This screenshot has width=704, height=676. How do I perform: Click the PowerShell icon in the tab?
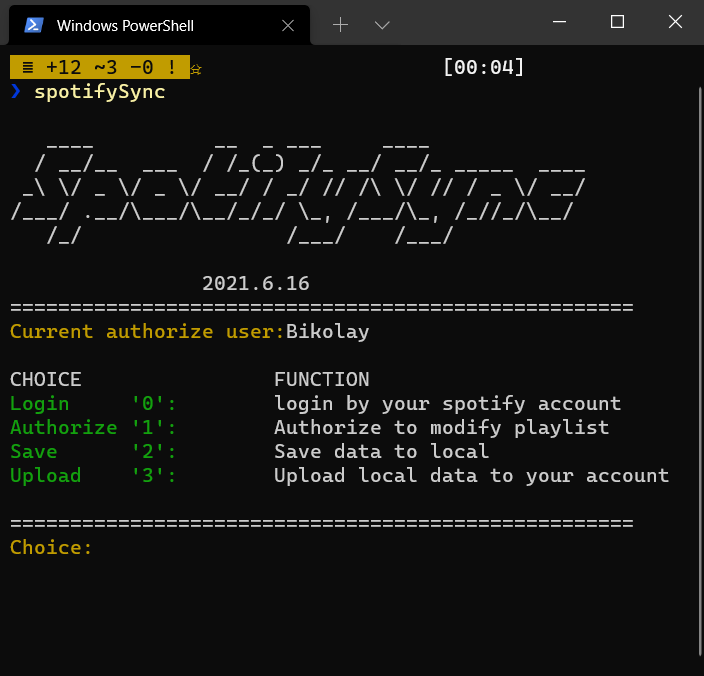tap(34, 25)
